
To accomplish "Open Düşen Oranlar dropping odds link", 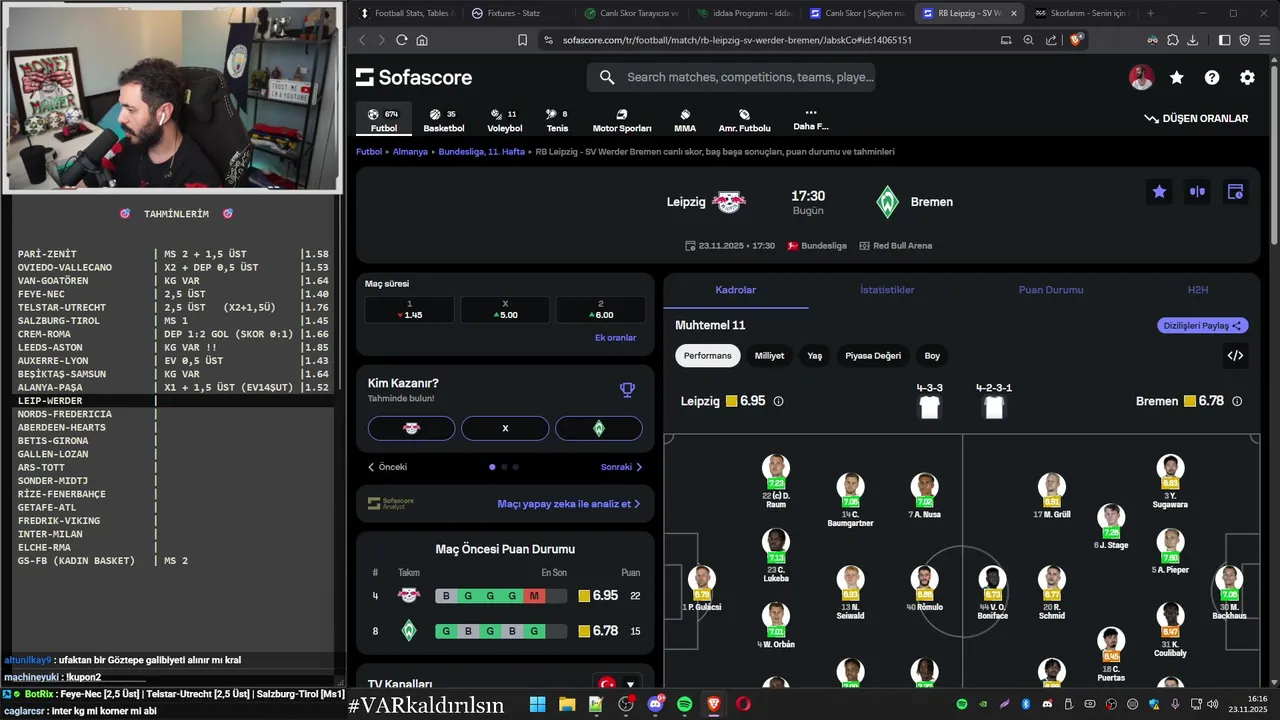I will [x=1196, y=118].
